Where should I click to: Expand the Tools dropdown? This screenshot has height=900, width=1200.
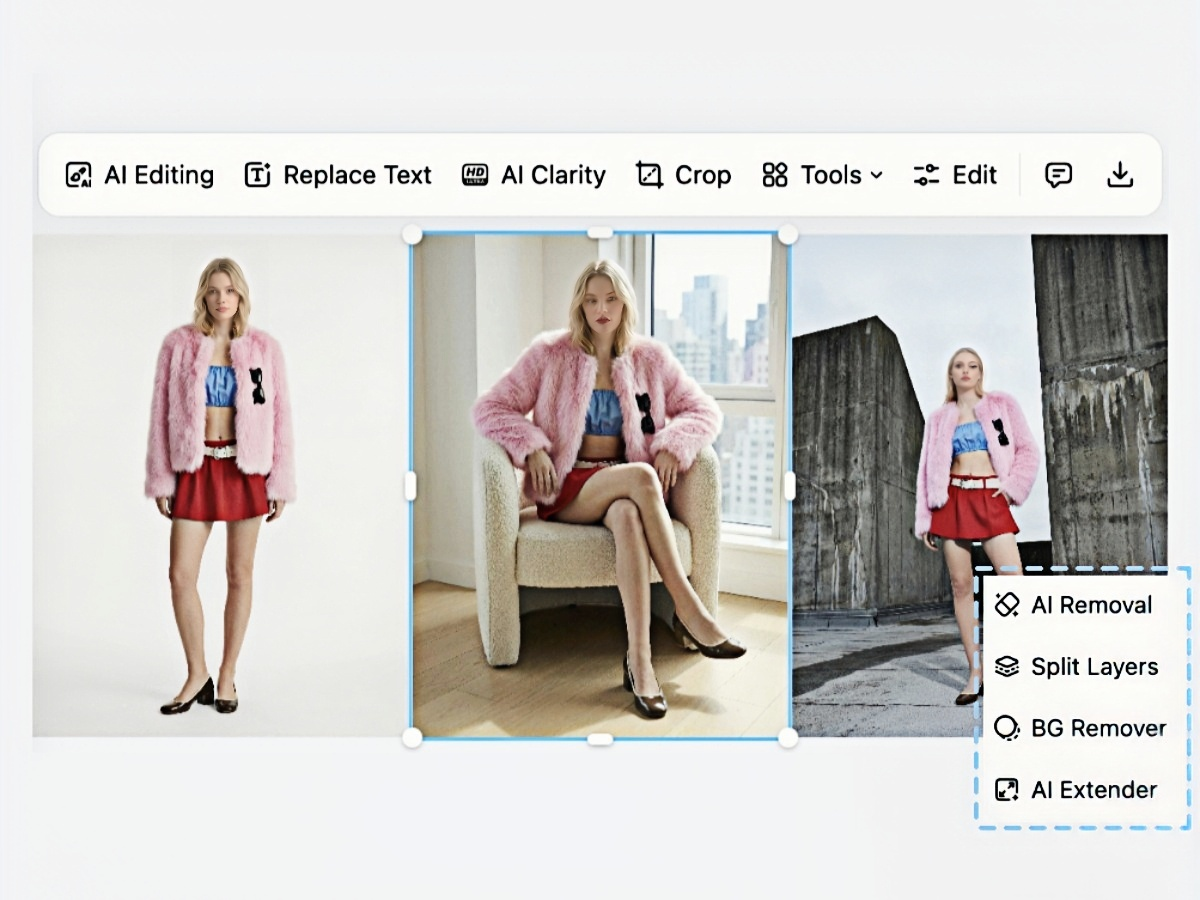coord(820,175)
